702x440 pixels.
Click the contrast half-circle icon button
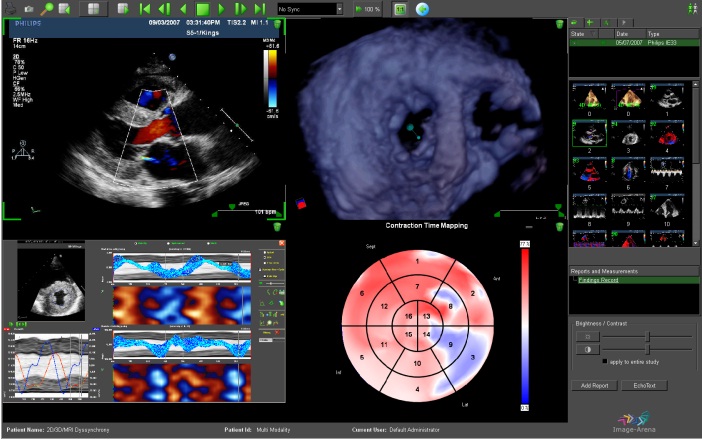click(x=588, y=350)
